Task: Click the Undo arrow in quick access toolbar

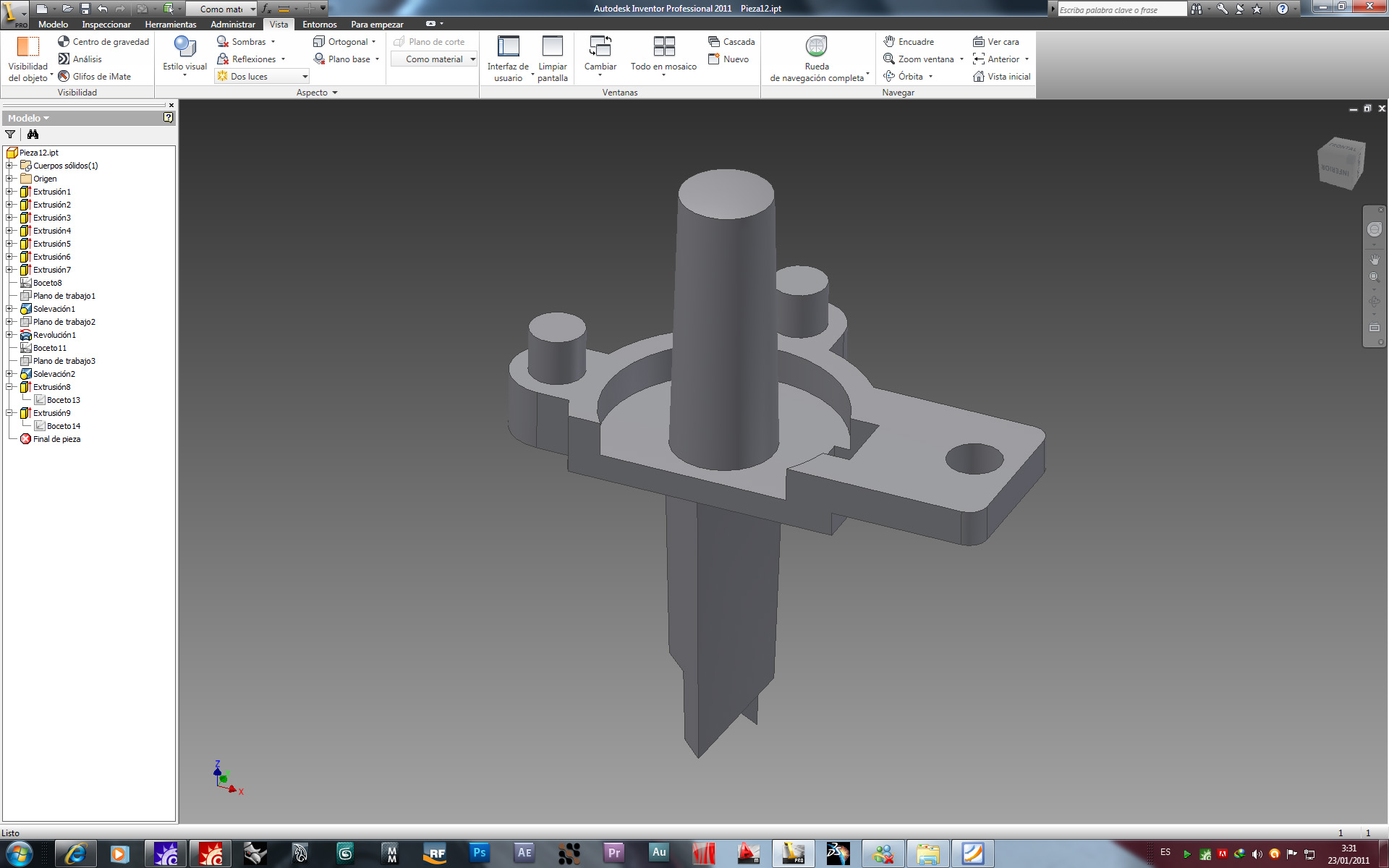Action: [103, 9]
